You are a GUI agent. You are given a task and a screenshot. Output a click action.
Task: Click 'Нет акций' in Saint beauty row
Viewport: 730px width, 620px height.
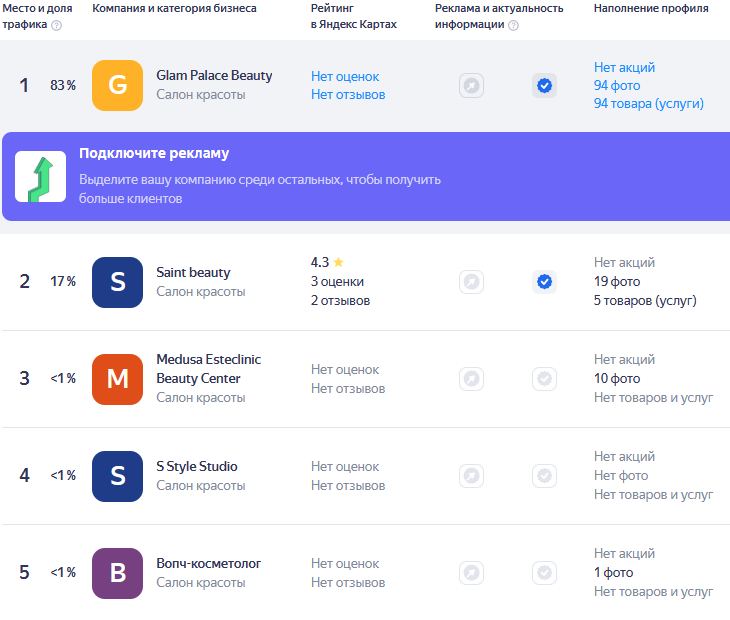tap(624, 263)
